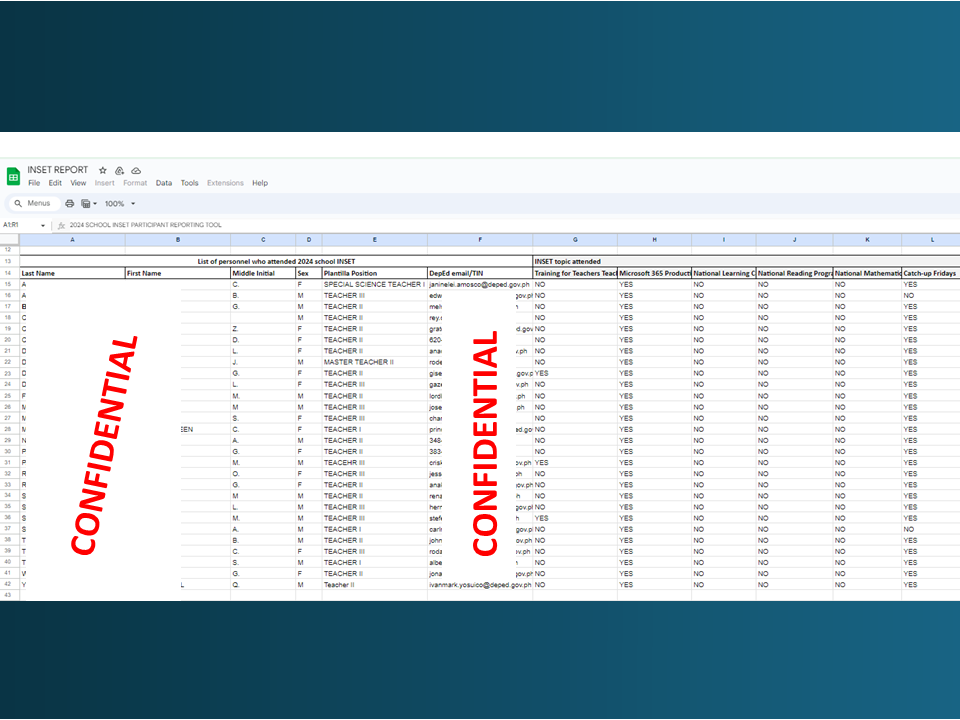Screen dimensions: 960x720
Task: Select column A header
Action: [x=72, y=240]
